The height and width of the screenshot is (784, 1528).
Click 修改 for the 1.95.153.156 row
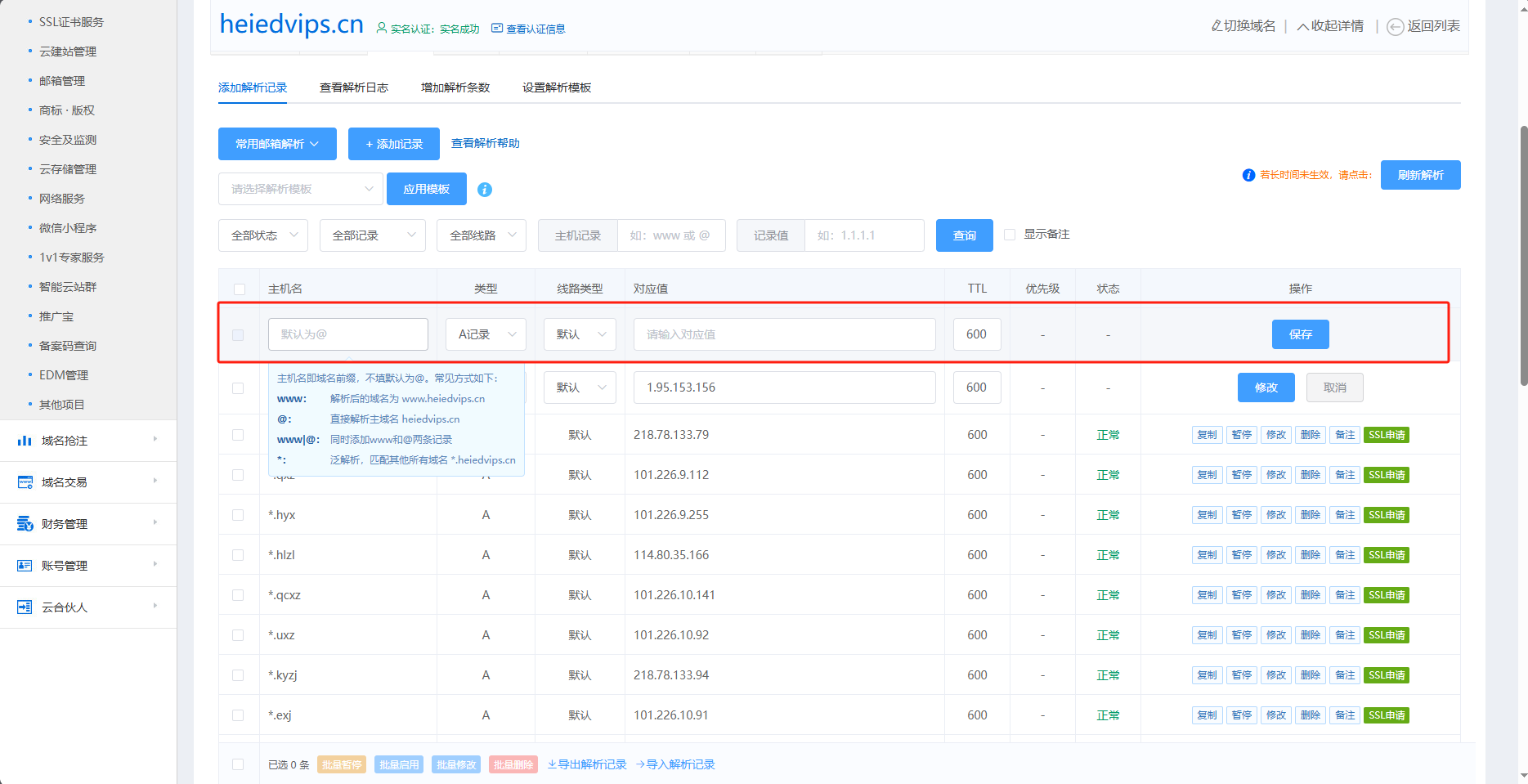[1266, 388]
